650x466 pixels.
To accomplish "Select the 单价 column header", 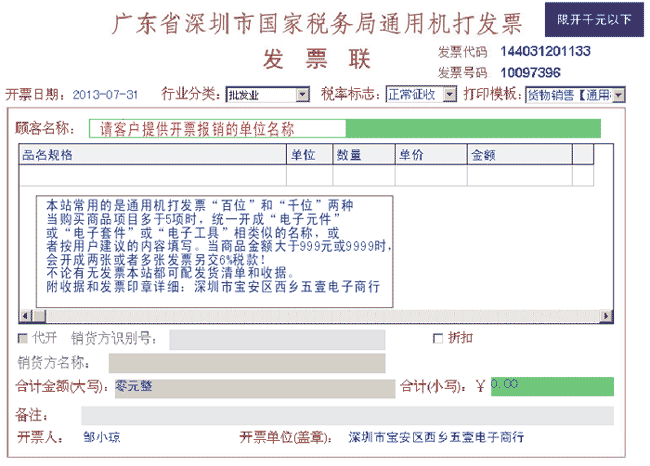I will [x=430, y=155].
